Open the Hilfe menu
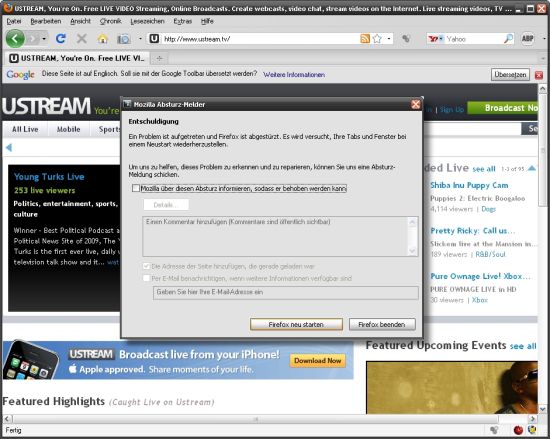550x439 pixels. [207, 21]
